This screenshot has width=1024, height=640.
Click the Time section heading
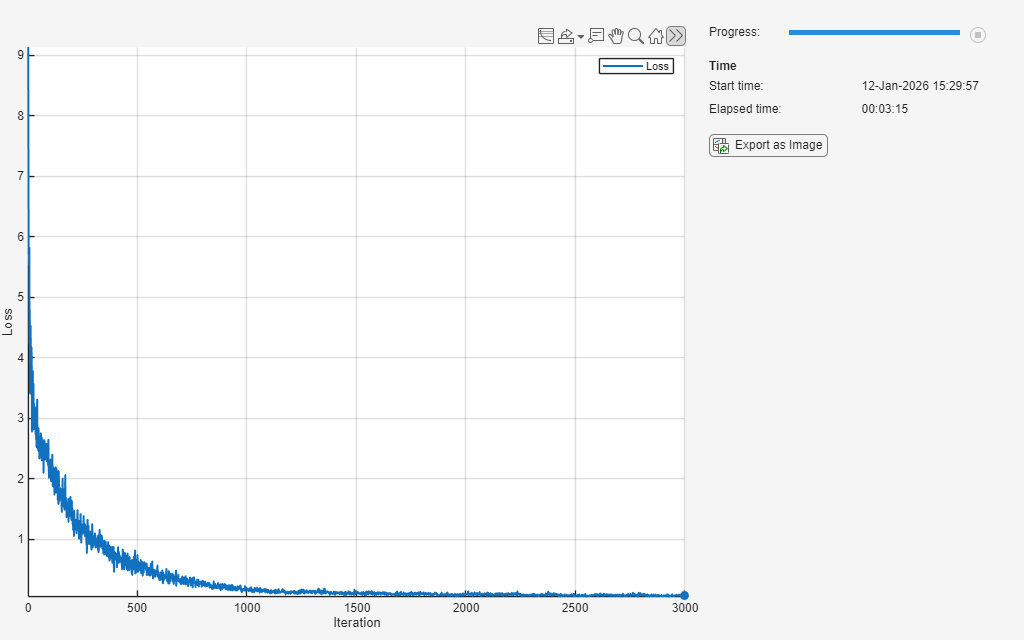pyautogui.click(x=722, y=66)
